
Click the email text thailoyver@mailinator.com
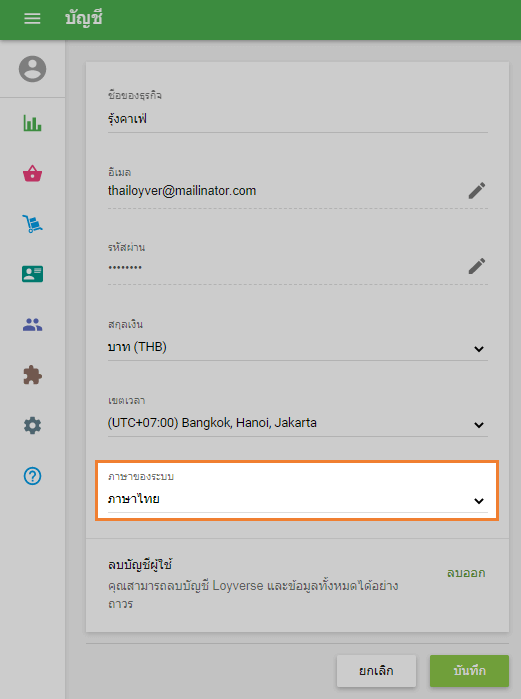tap(182, 191)
